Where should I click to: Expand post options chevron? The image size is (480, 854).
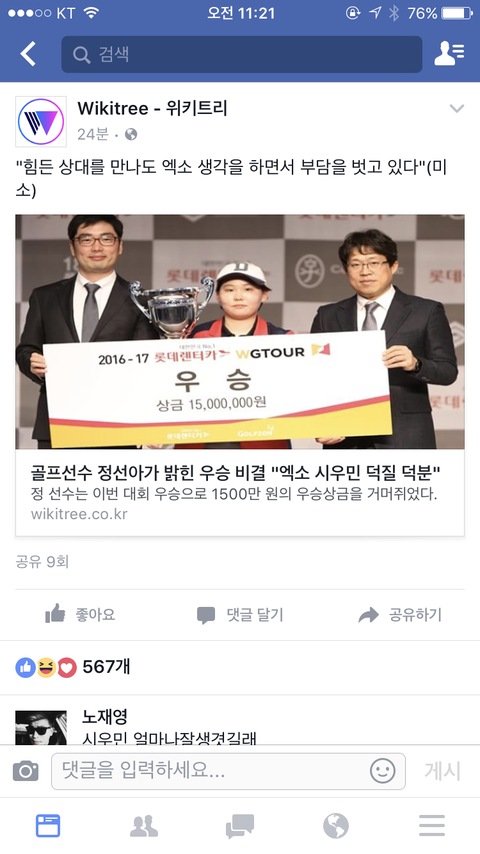457,108
